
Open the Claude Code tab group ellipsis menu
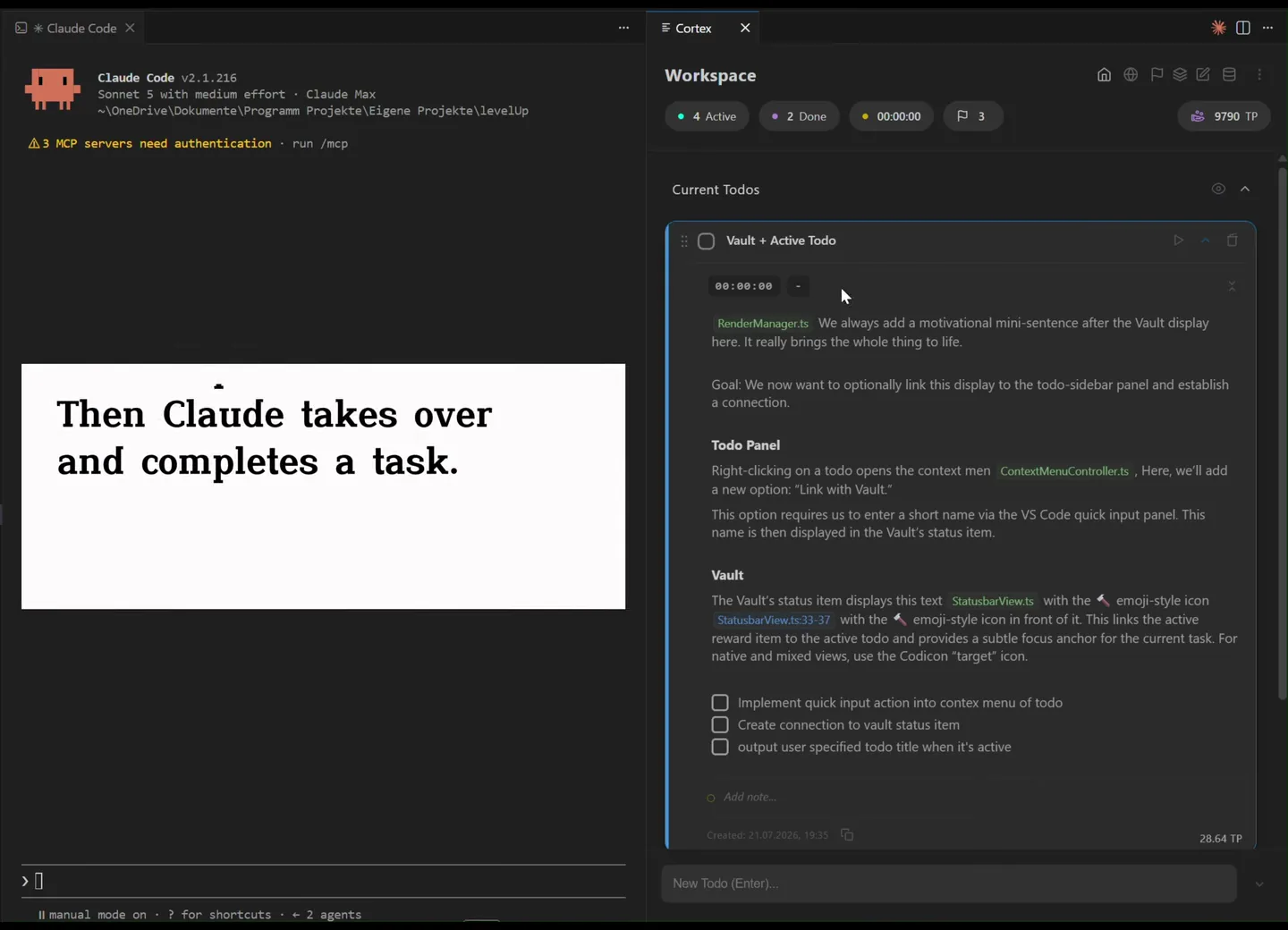623,28
